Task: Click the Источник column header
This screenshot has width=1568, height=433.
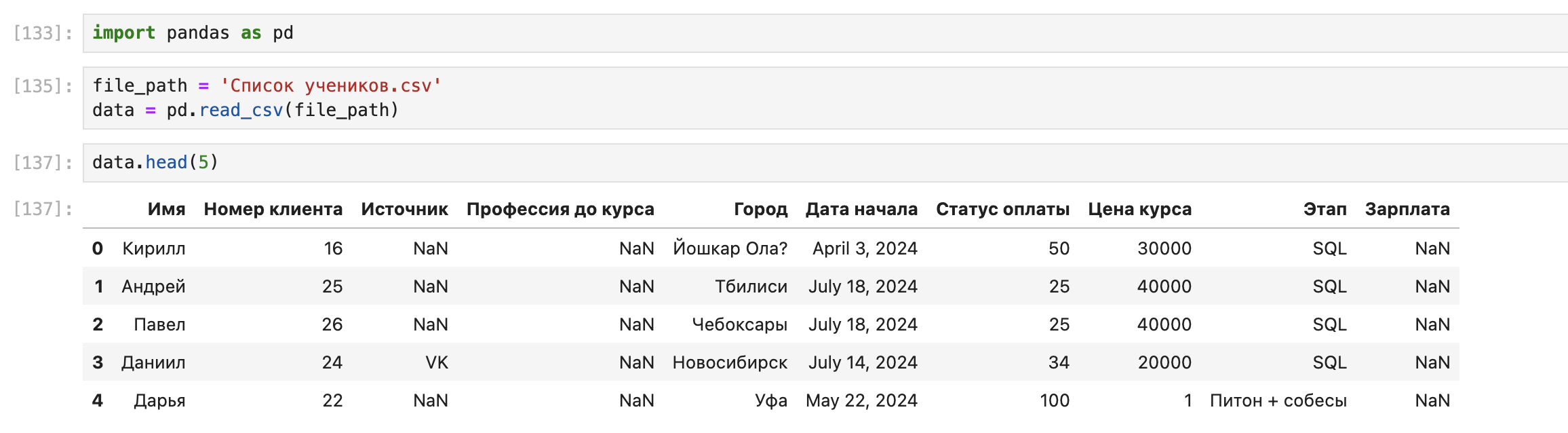Action: point(404,209)
